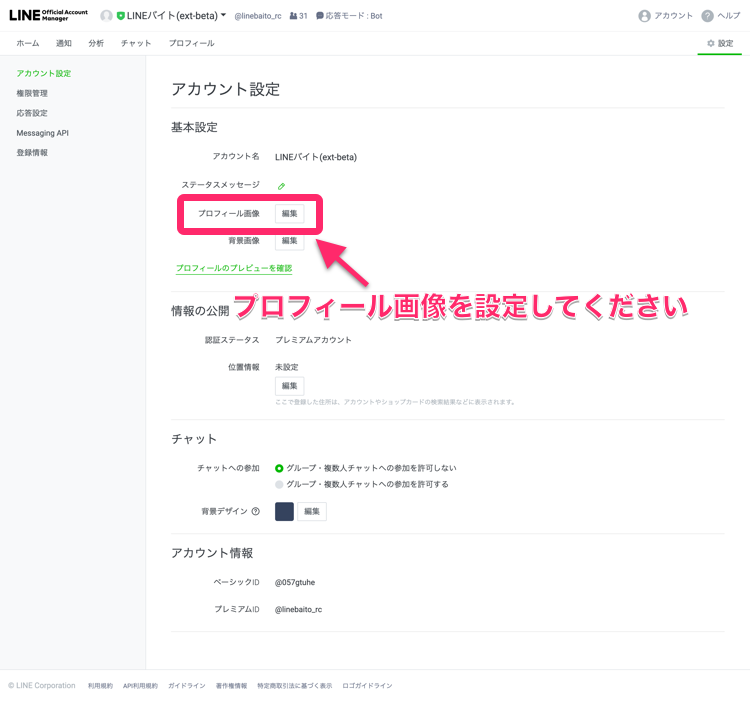Click 編集 button for 位置情報
The width and height of the screenshot is (750, 701).
point(289,386)
